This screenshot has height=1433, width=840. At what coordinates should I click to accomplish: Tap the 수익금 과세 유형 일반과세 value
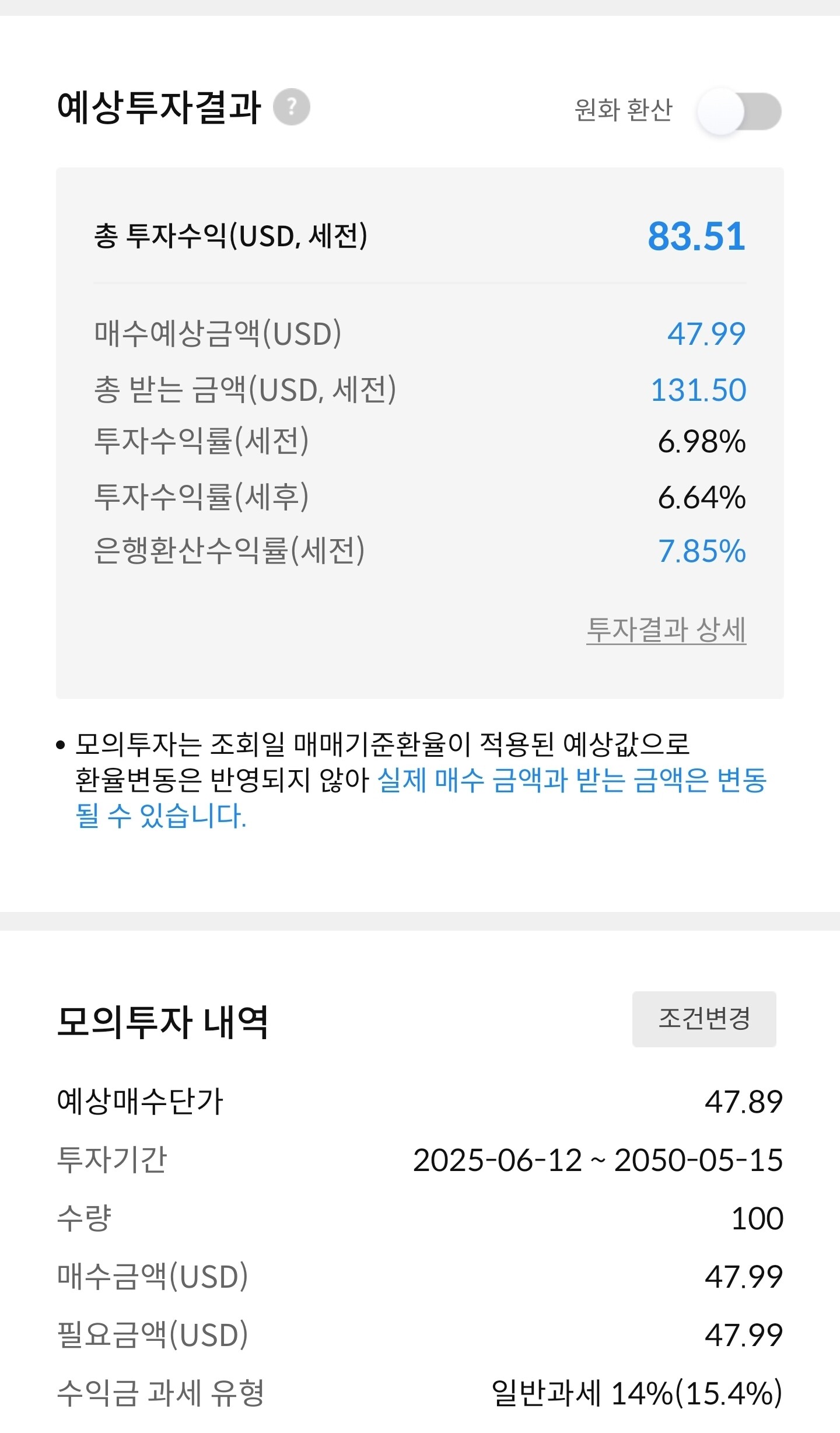click(x=637, y=1393)
